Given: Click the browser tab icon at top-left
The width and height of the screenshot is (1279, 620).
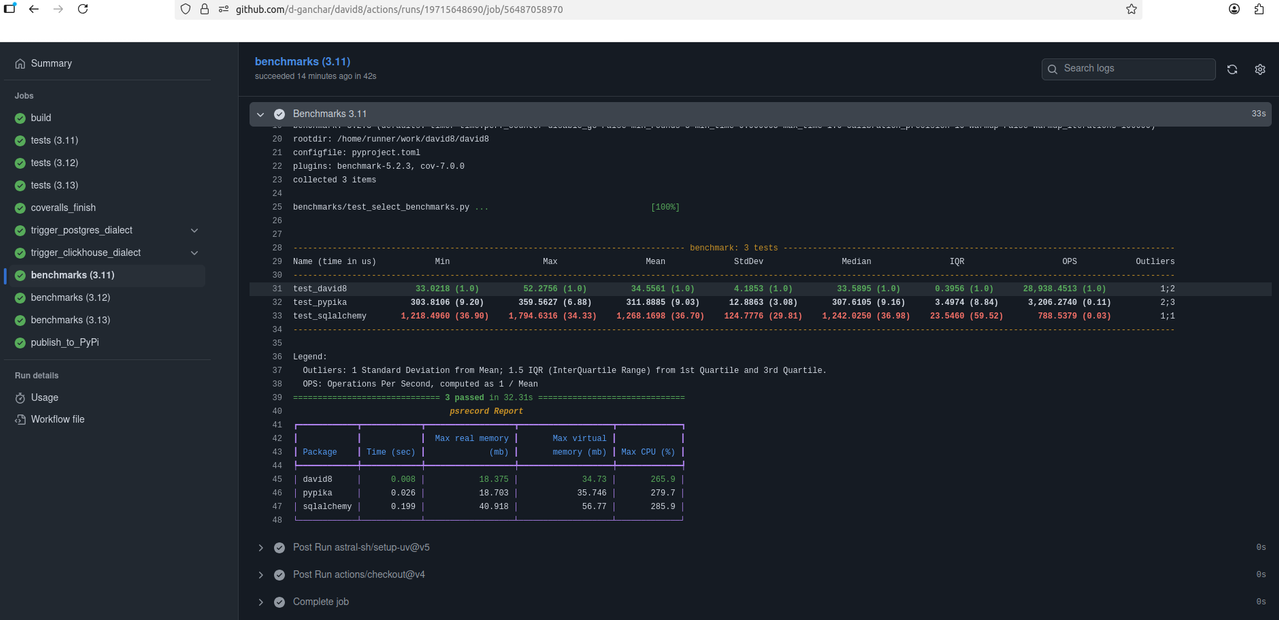Looking at the screenshot, I should point(9,8).
